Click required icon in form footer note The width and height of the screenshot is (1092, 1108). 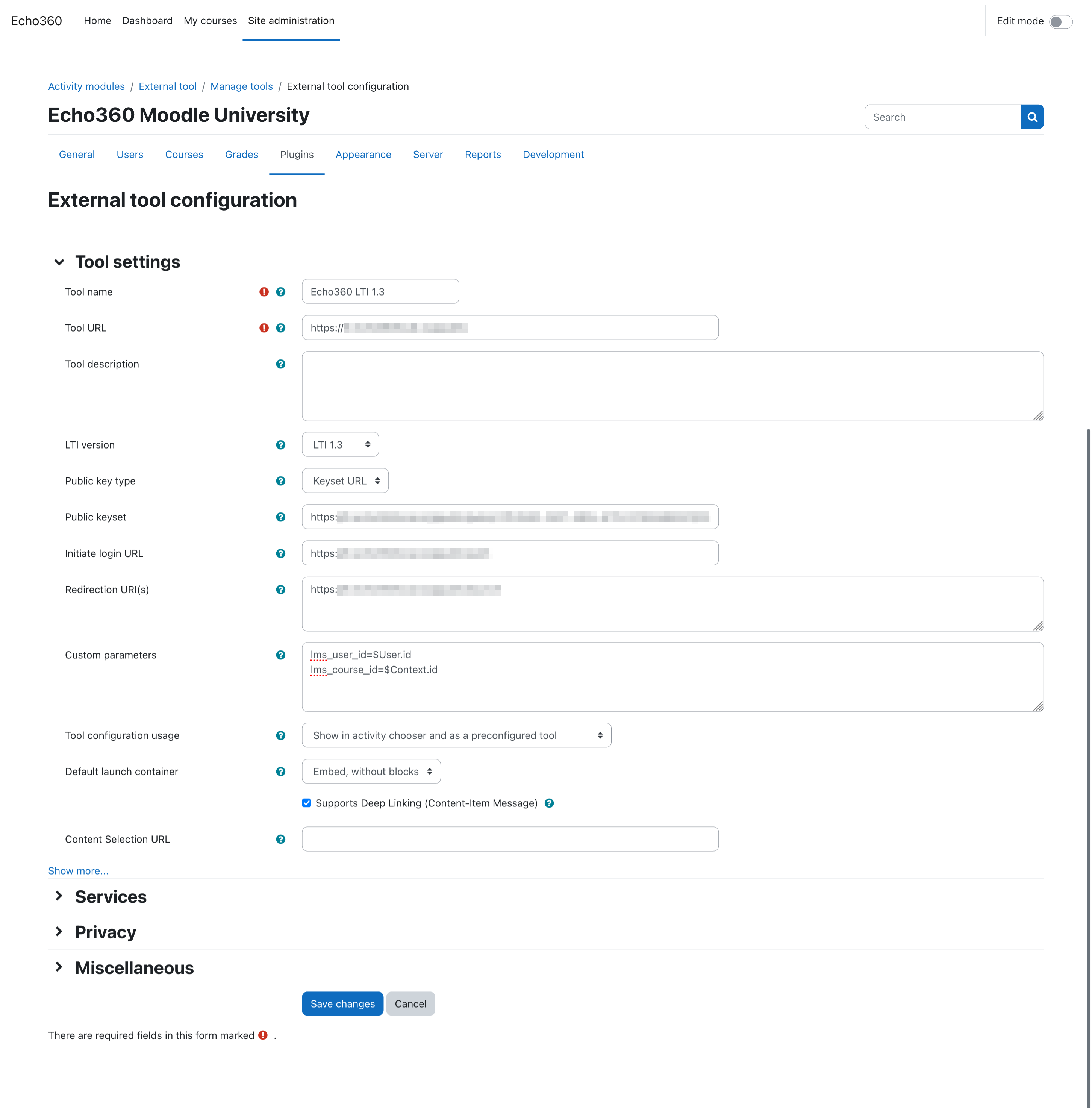pos(263,1035)
